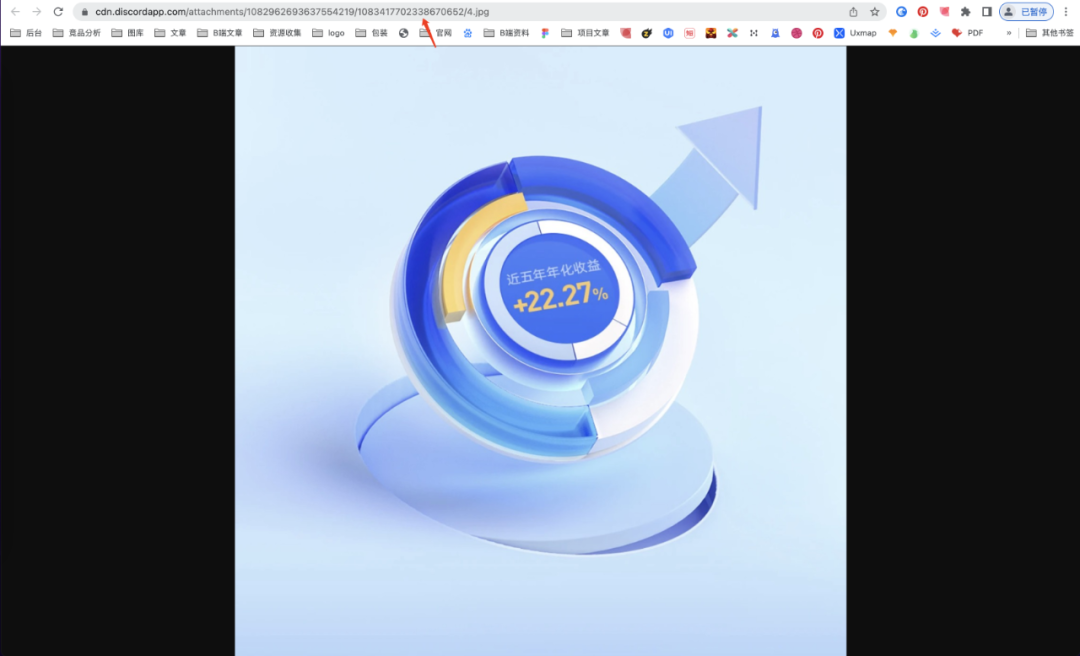Open the 项目文章 bookmark folder

pyautogui.click(x=585, y=33)
